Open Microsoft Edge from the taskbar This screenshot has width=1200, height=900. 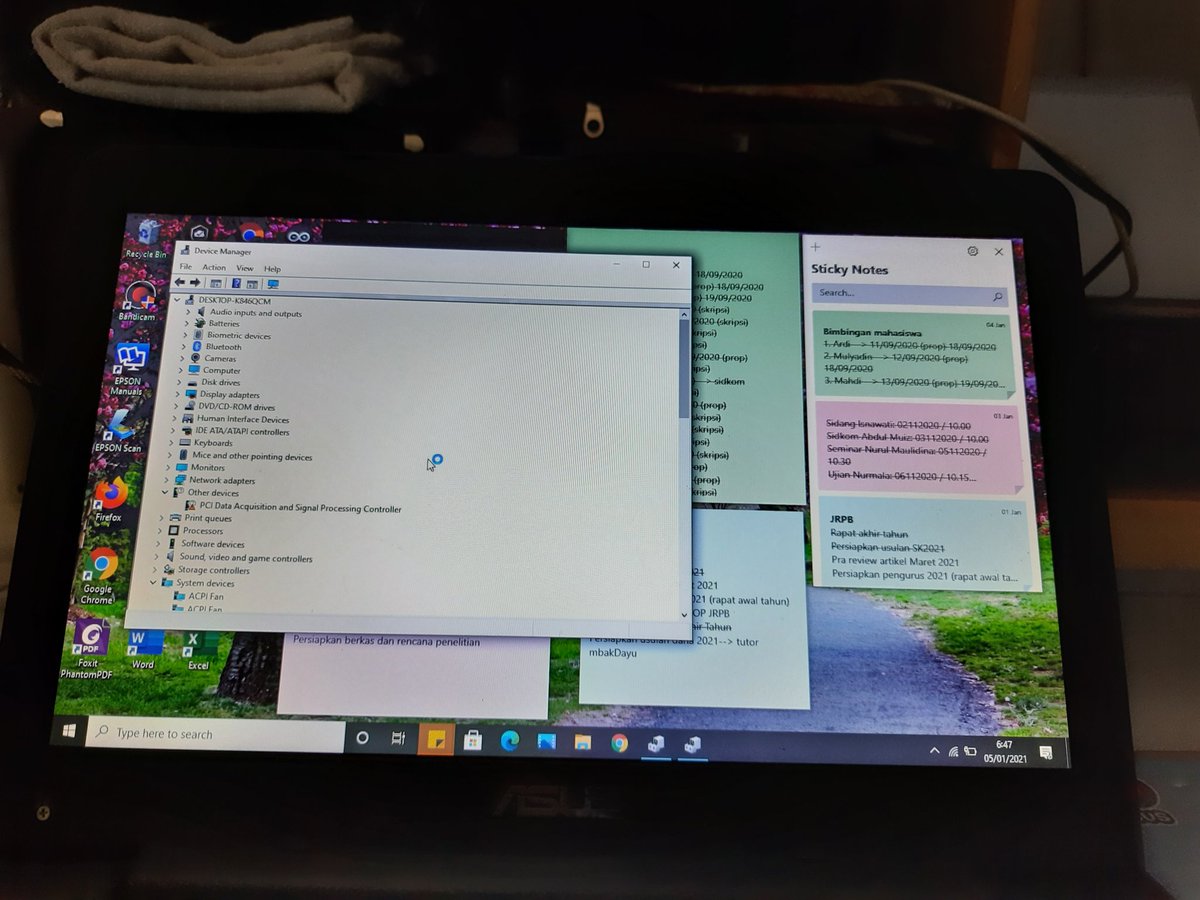pos(509,741)
